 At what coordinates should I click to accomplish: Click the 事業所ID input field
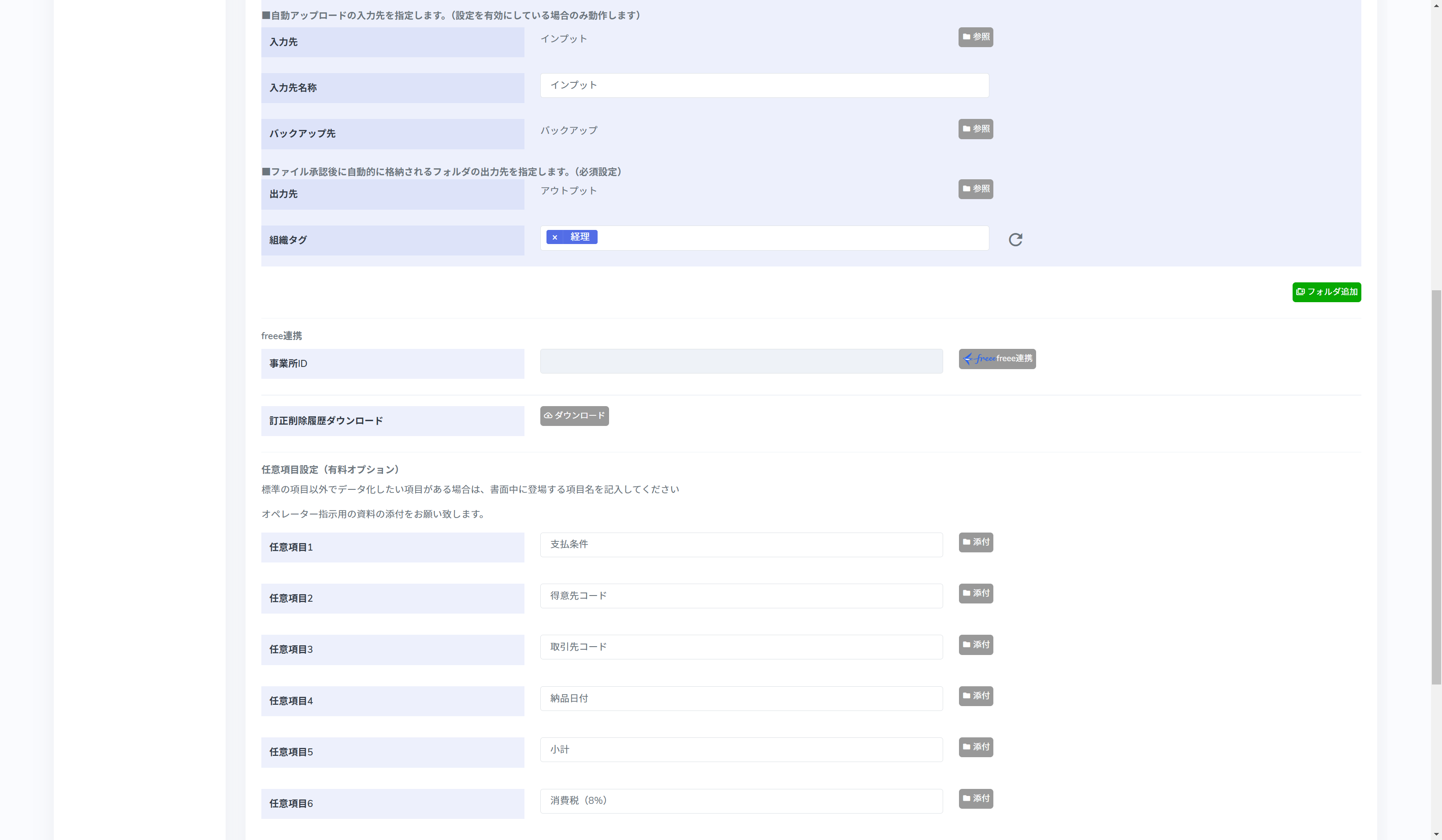coord(741,361)
